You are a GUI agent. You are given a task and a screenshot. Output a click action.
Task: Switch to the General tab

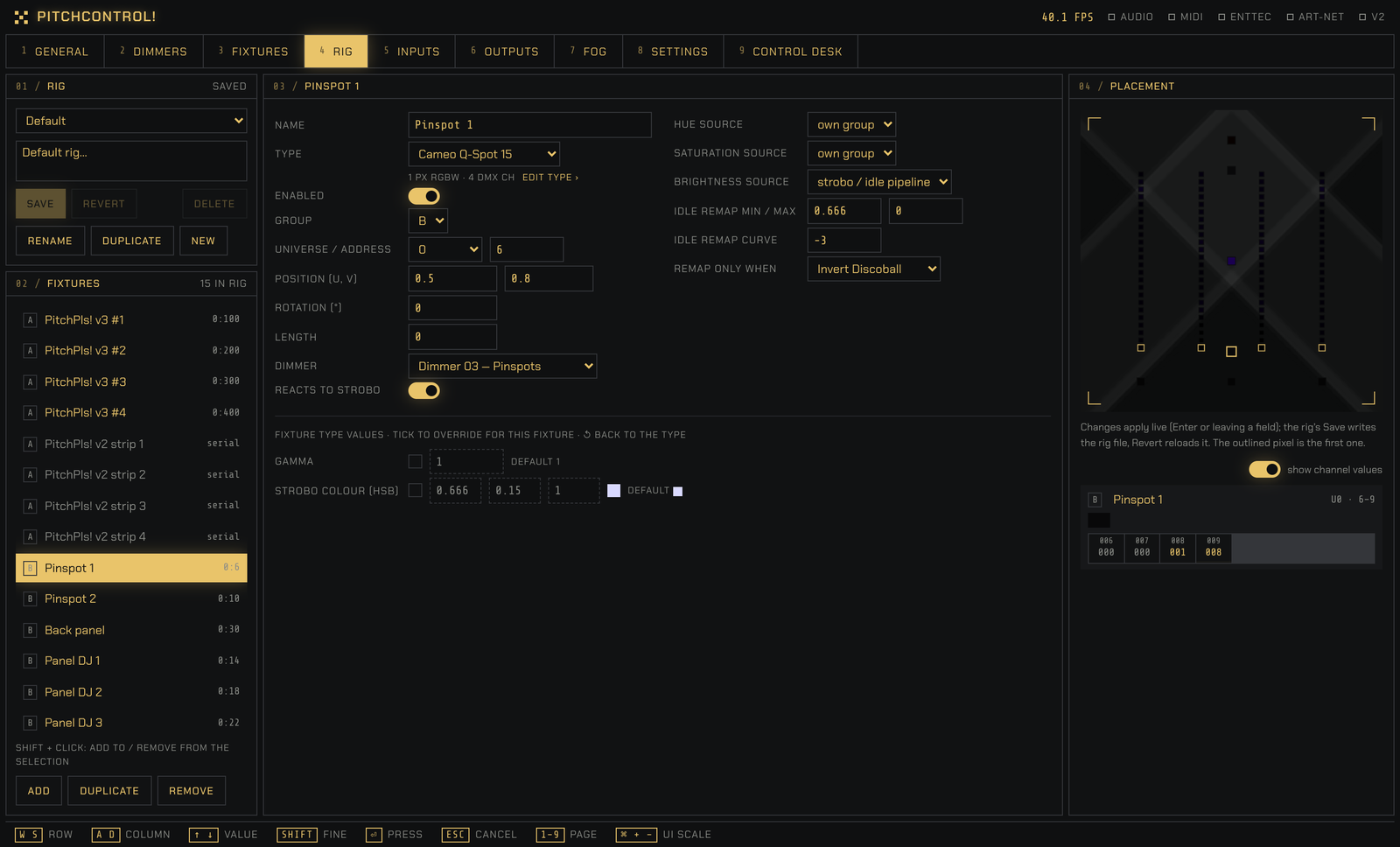pyautogui.click(x=55, y=52)
